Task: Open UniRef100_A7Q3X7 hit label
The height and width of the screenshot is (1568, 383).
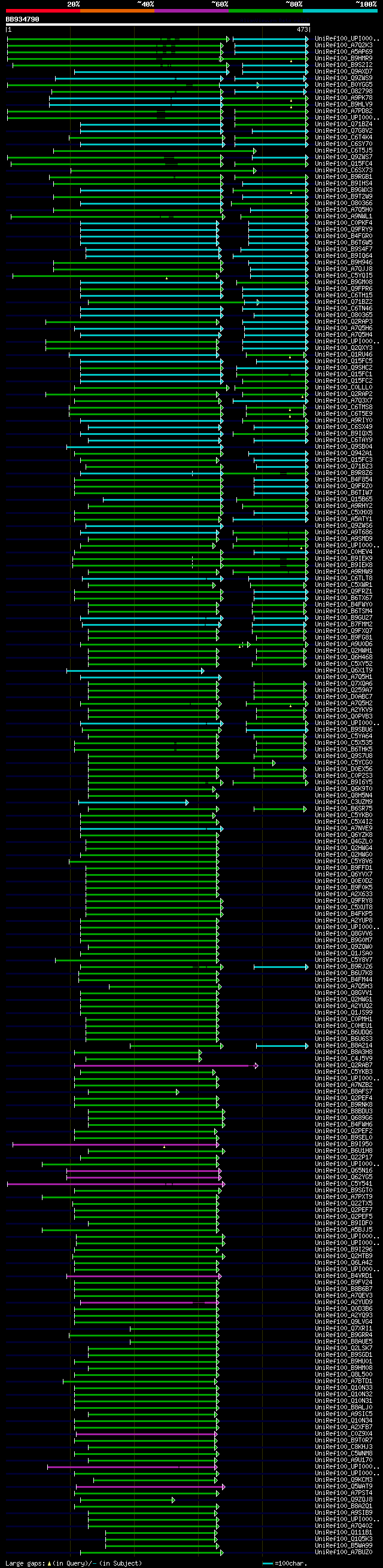Action: [x=344, y=400]
